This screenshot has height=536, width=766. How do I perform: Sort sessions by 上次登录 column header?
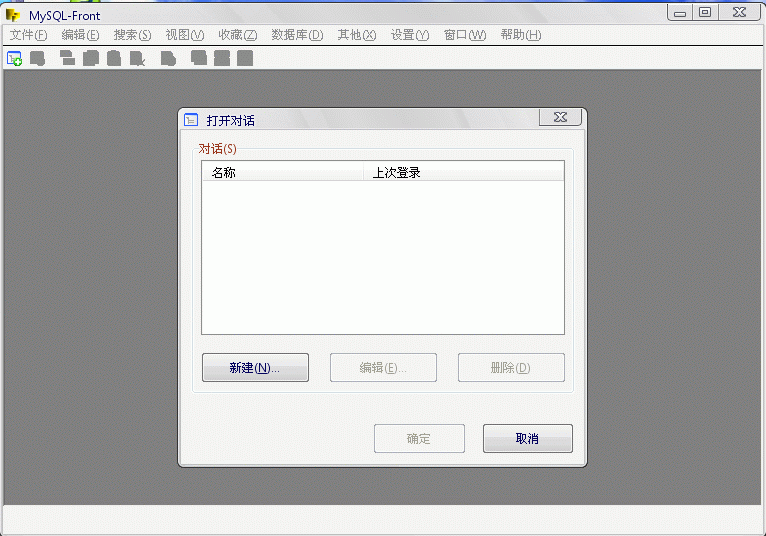(x=464, y=172)
